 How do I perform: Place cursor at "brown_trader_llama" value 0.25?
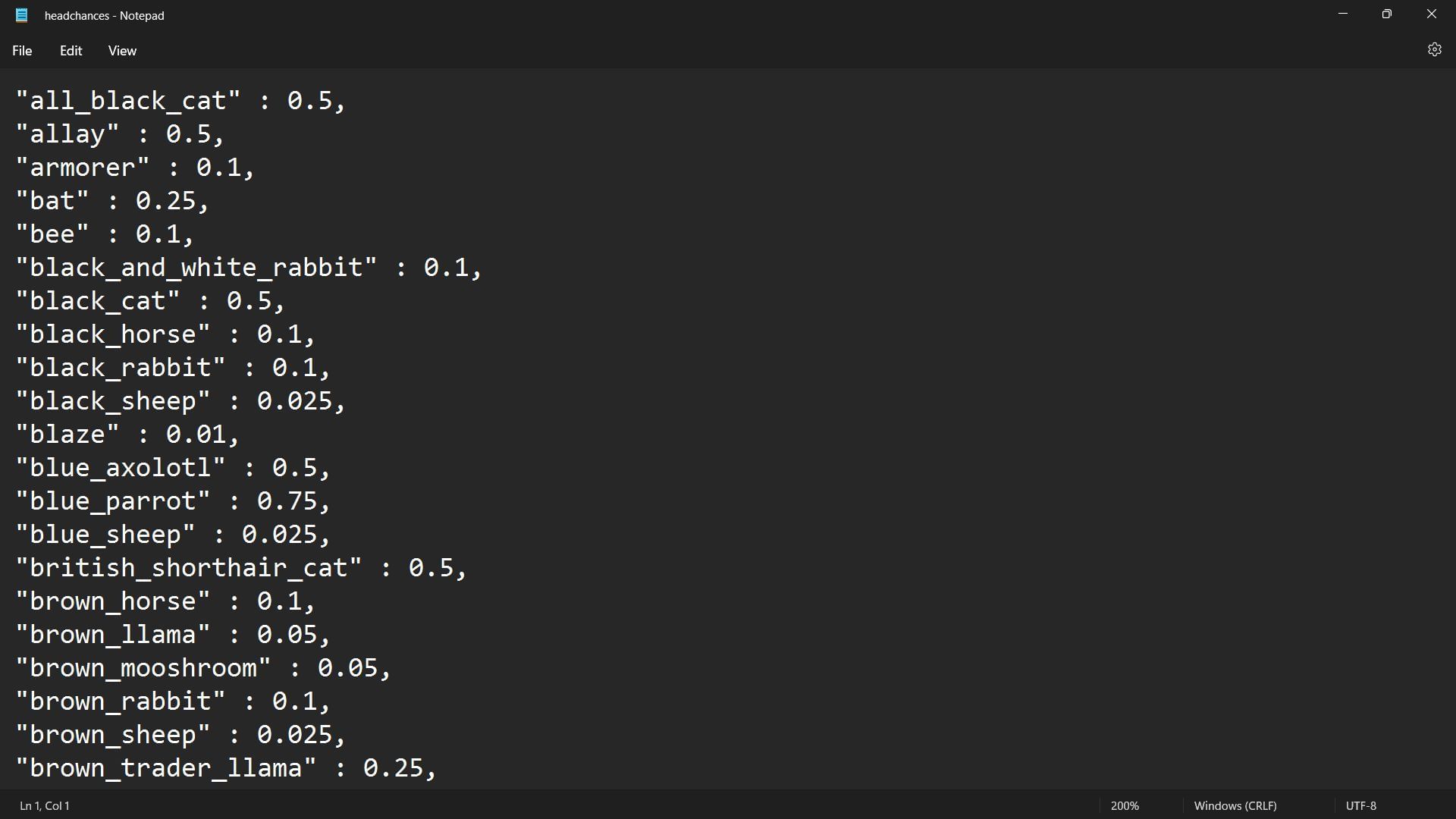pyautogui.click(x=393, y=768)
